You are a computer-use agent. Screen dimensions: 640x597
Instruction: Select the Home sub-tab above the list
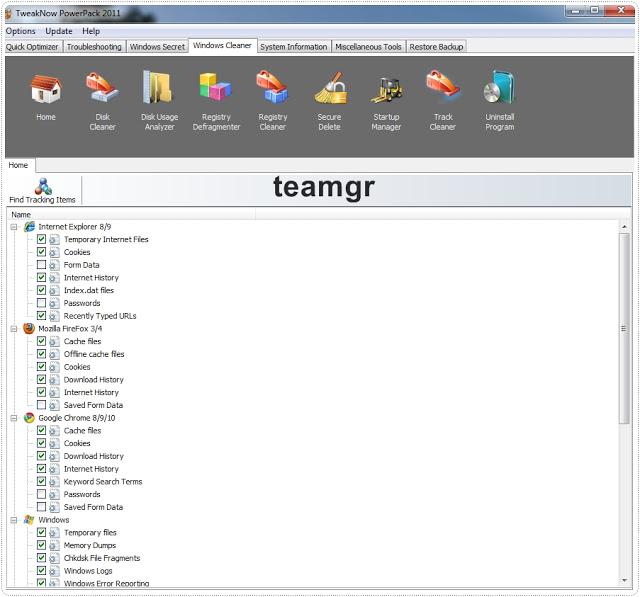(18, 165)
